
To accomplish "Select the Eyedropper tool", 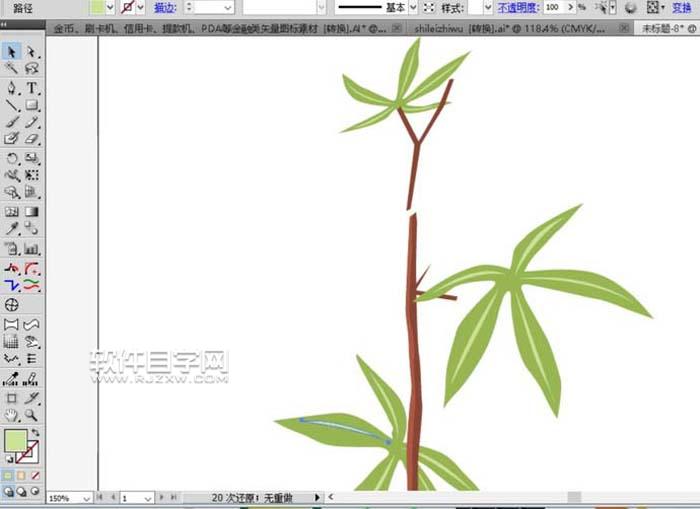I will click(x=12, y=229).
